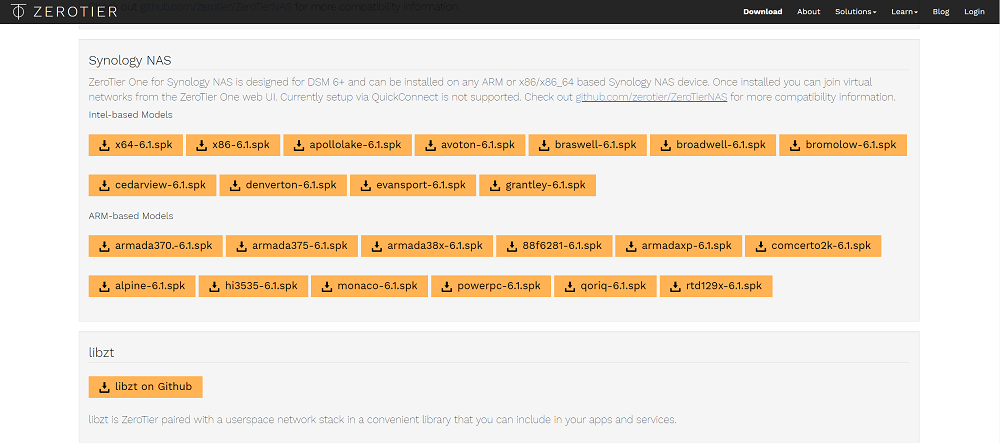Click download icon on cedarview-6.1.spk button

(x=103, y=186)
